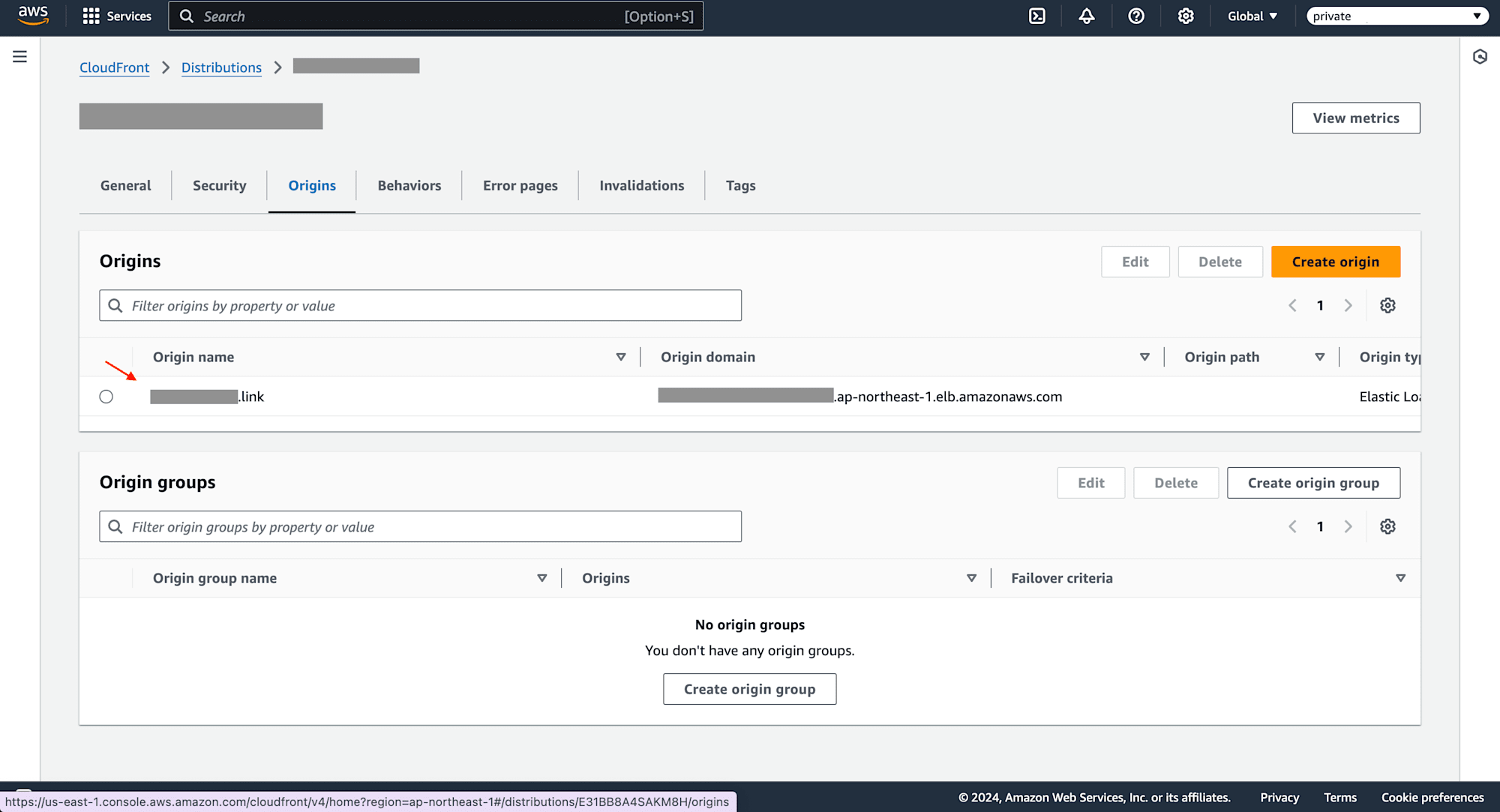Expand the Origin group name column dropdown
This screenshot has height=812, width=1500.
[542, 578]
